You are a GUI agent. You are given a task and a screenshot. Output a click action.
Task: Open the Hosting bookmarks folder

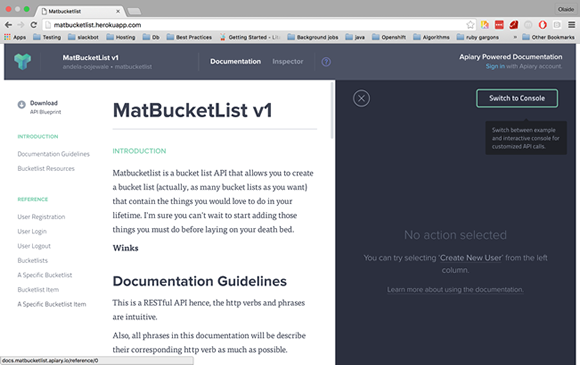click(x=121, y=37)
